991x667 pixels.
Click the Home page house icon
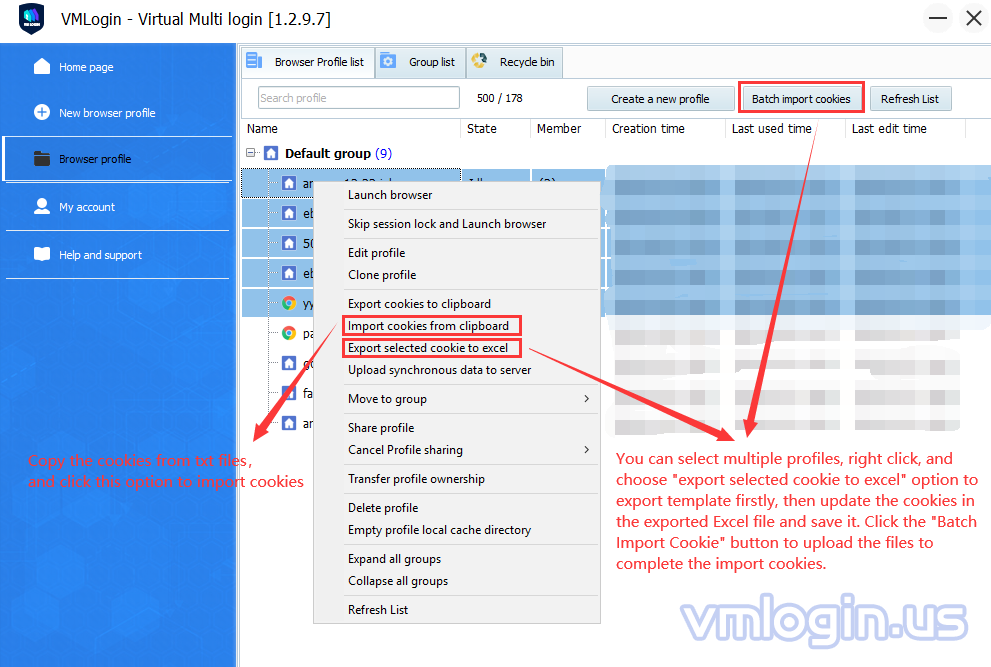point(42,67)
